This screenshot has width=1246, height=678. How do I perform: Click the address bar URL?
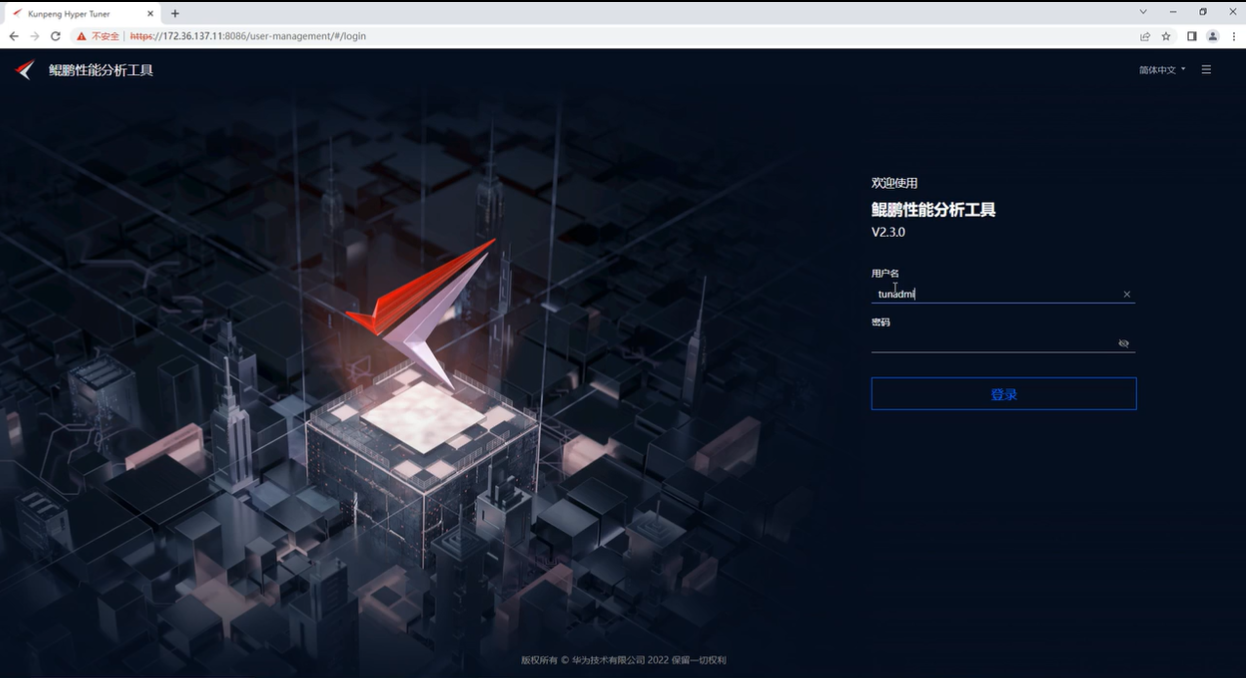[248, 36]
